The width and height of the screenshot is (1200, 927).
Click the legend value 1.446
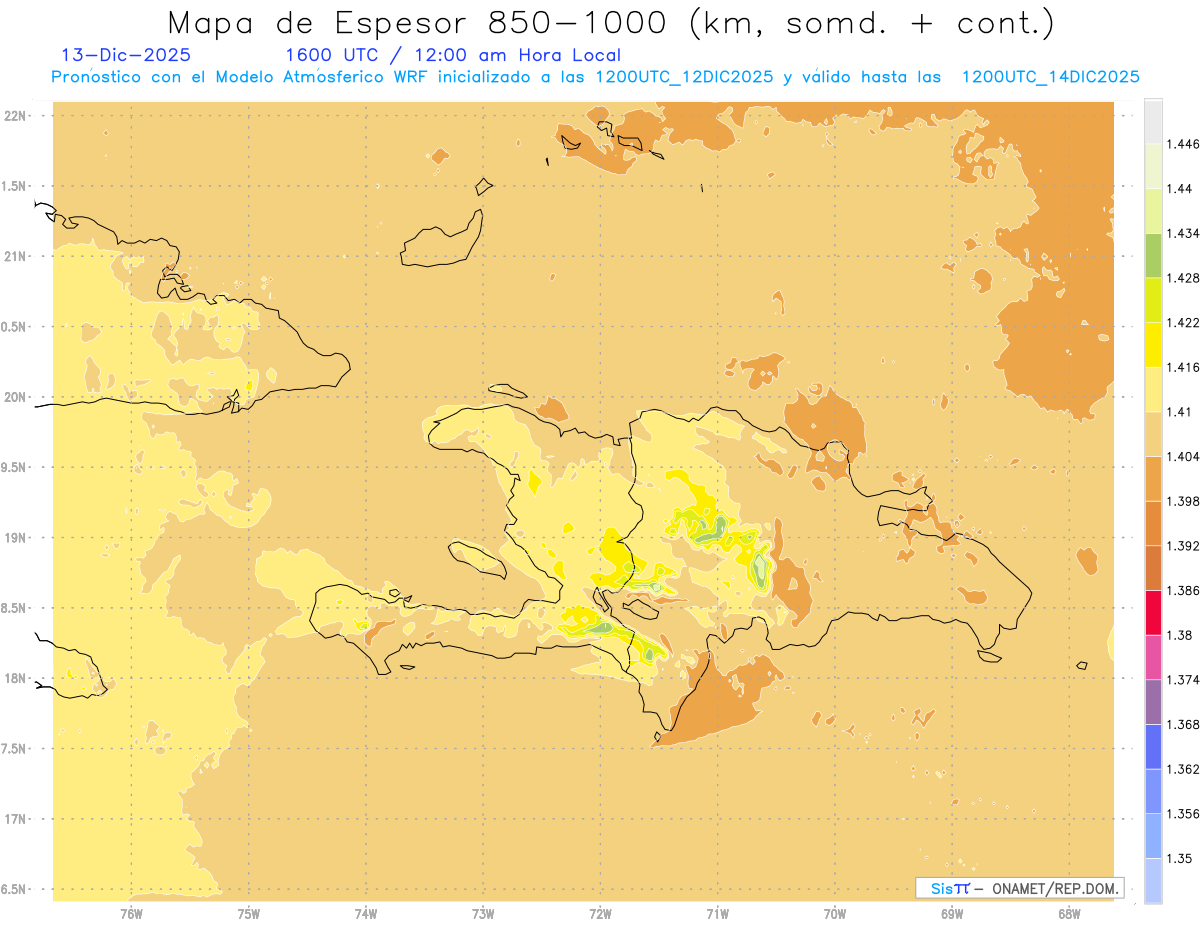[x=1183, y=144]
